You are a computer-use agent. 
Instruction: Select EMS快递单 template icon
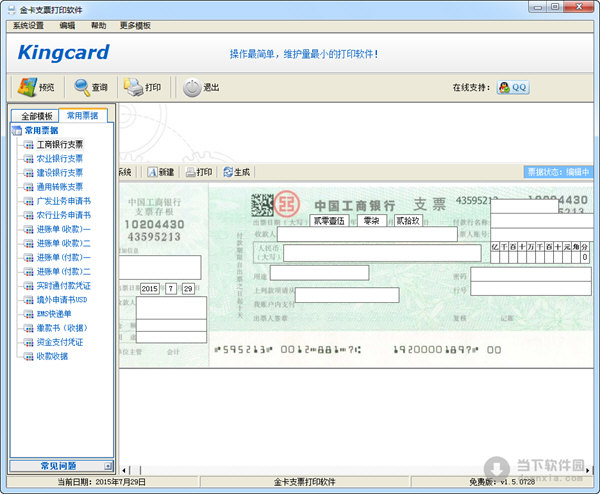[28, 314]
